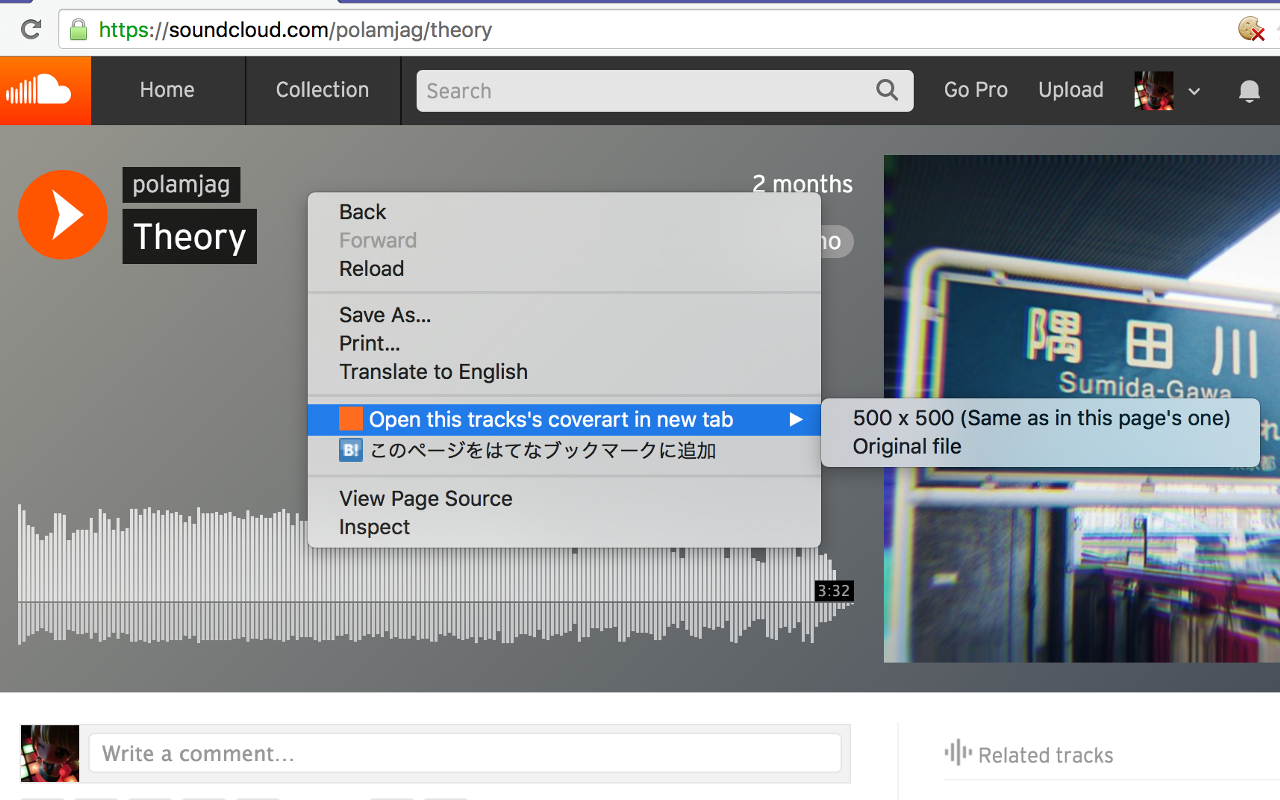
Task: Click the Related tracks waveform icon
Action: tap(957, 754)
